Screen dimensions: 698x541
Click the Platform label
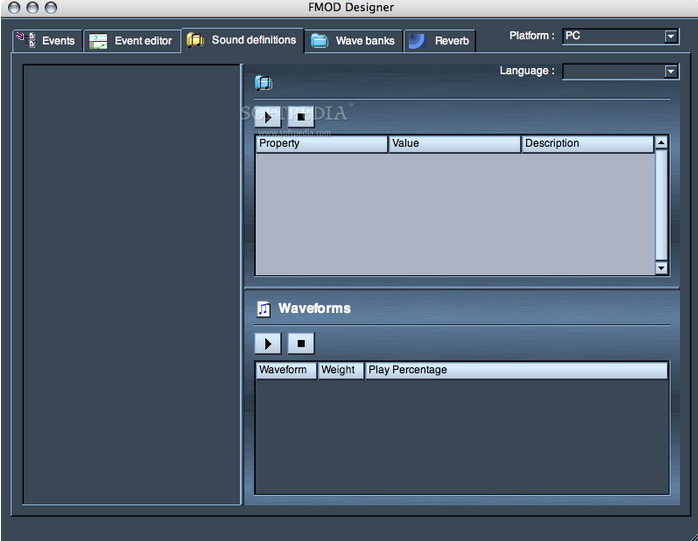(x=532, y=36)
